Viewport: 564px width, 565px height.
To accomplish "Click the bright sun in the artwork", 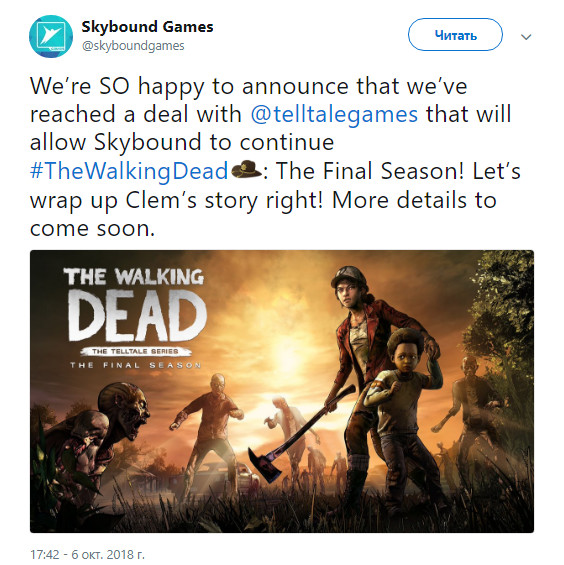I will click(x=288, y=355).
